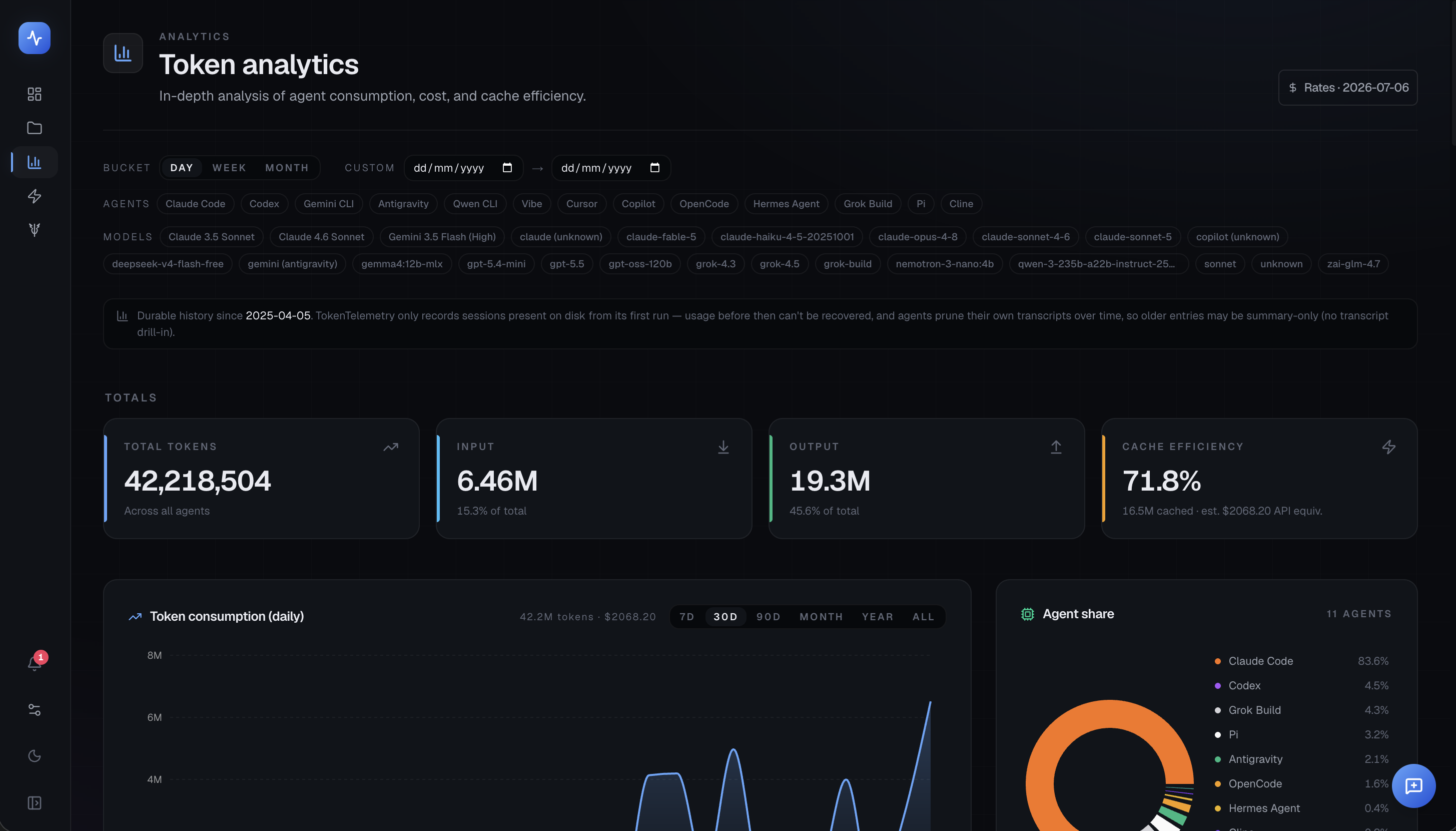Click OpenCode legend entry
Viewport: 1456px width, 831px height.
point(1301,783)
